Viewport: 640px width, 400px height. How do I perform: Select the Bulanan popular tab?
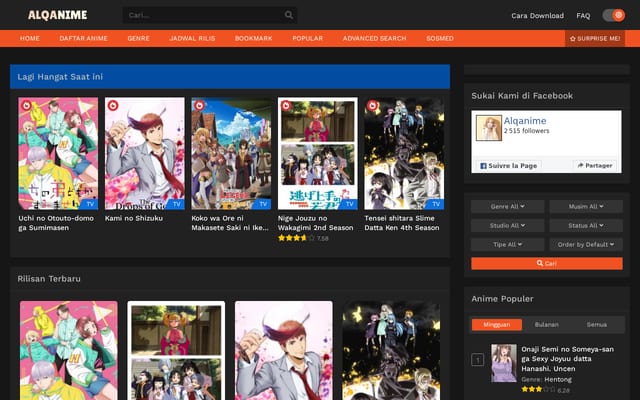[547, 324]
